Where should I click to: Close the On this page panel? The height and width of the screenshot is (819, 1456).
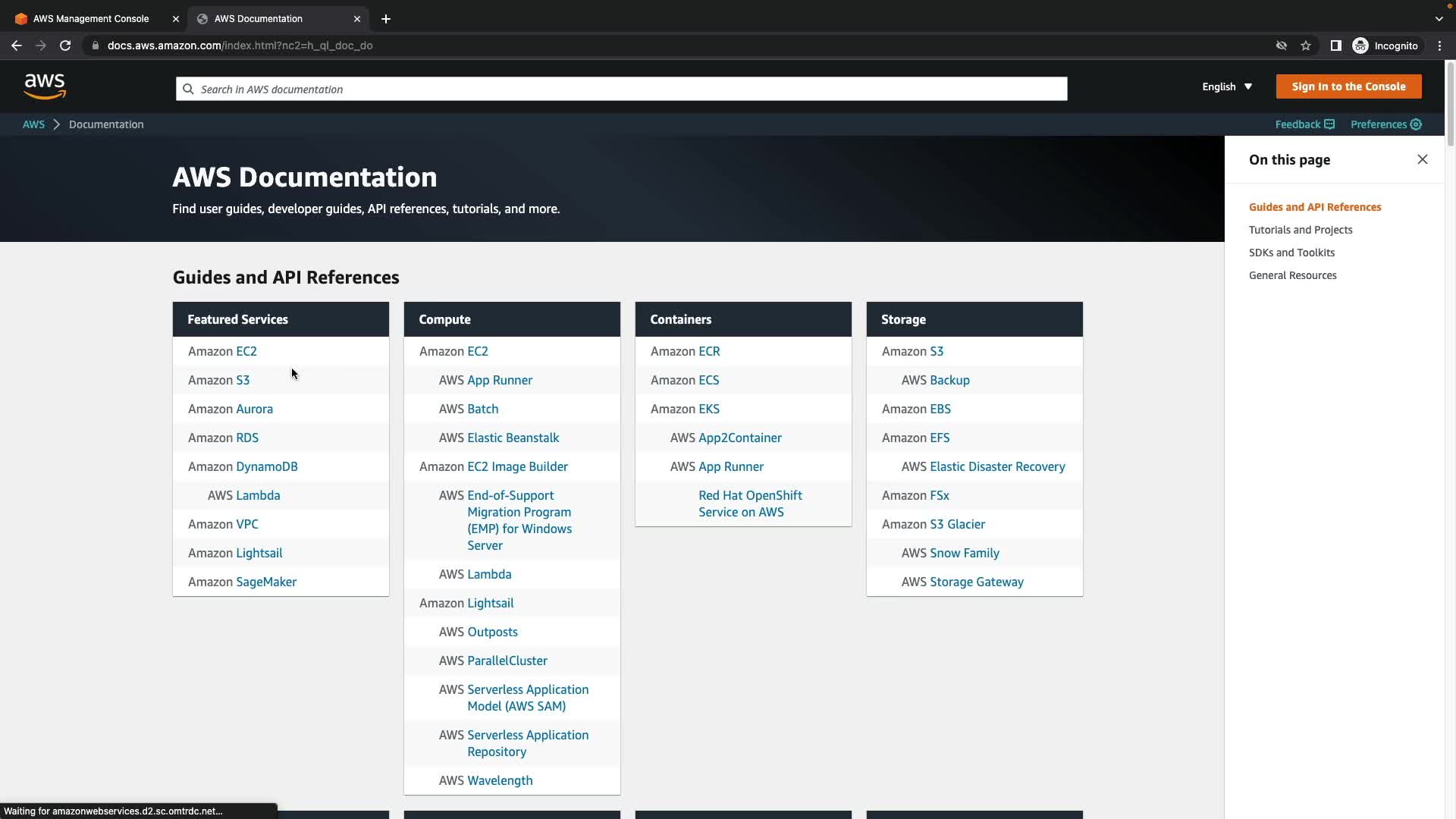coord(1422,159)
